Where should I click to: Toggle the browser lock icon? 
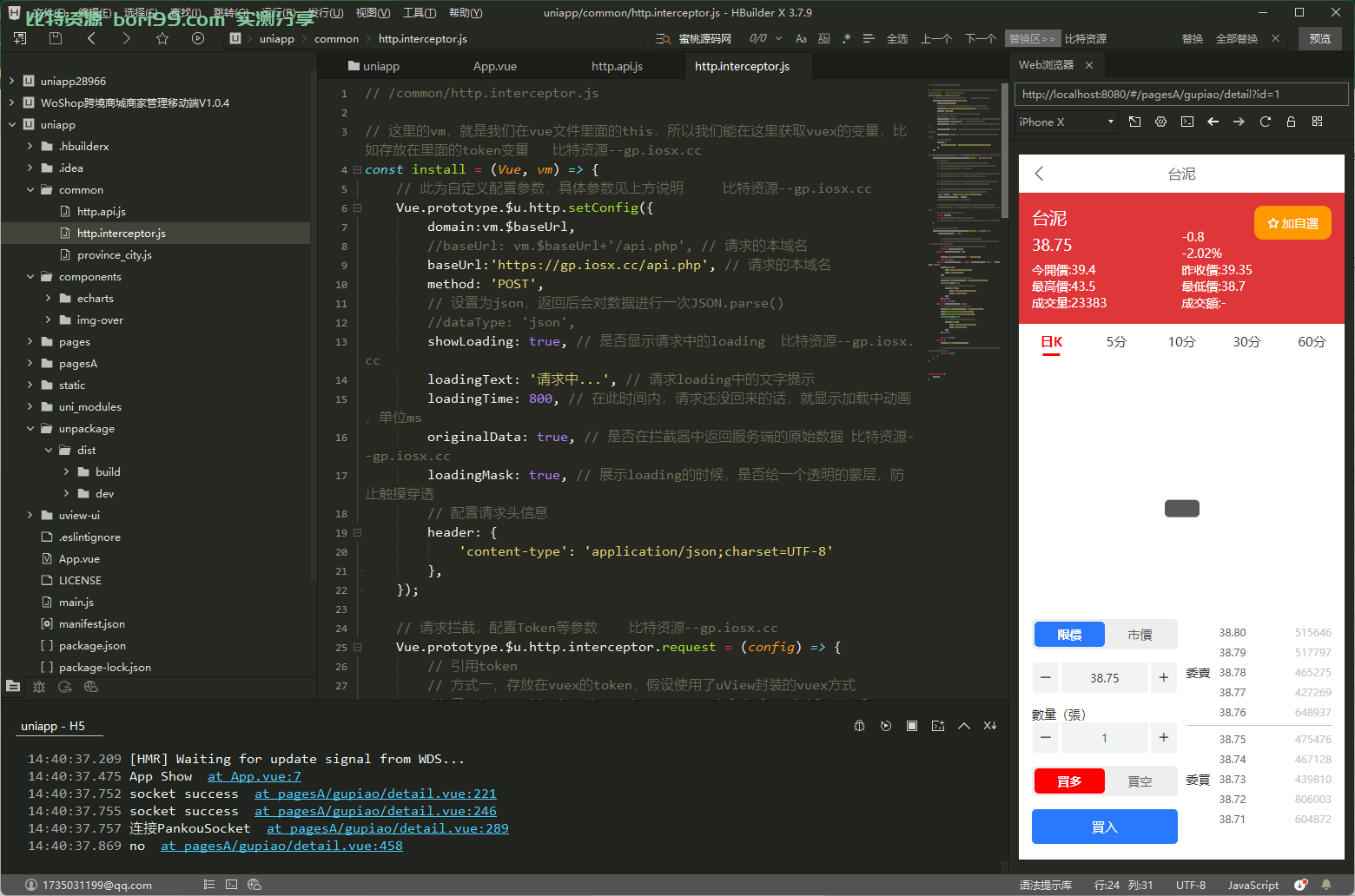pyautogui.click(x=1291, y=122)
